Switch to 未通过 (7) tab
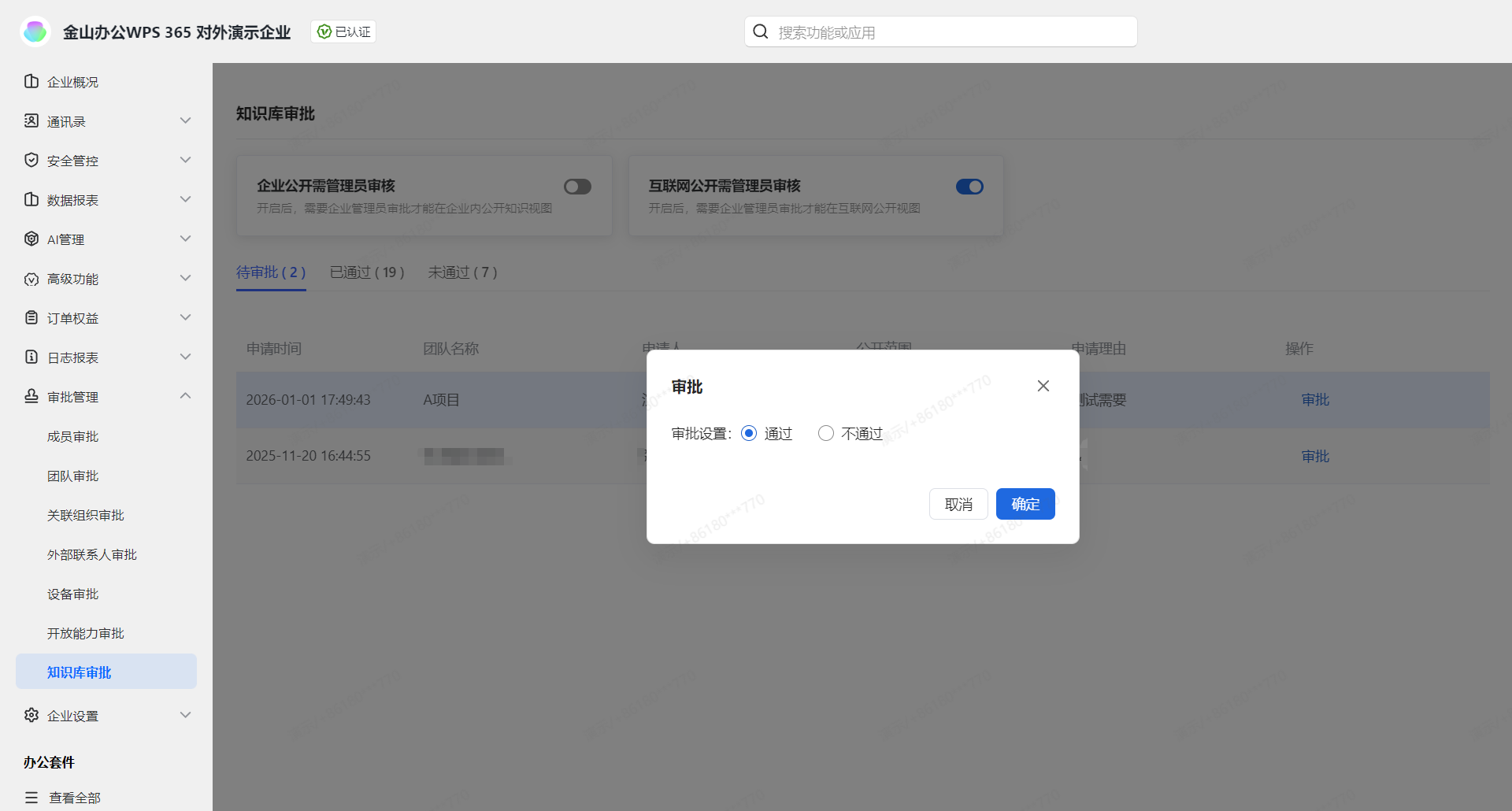 (x=462, y=272)
